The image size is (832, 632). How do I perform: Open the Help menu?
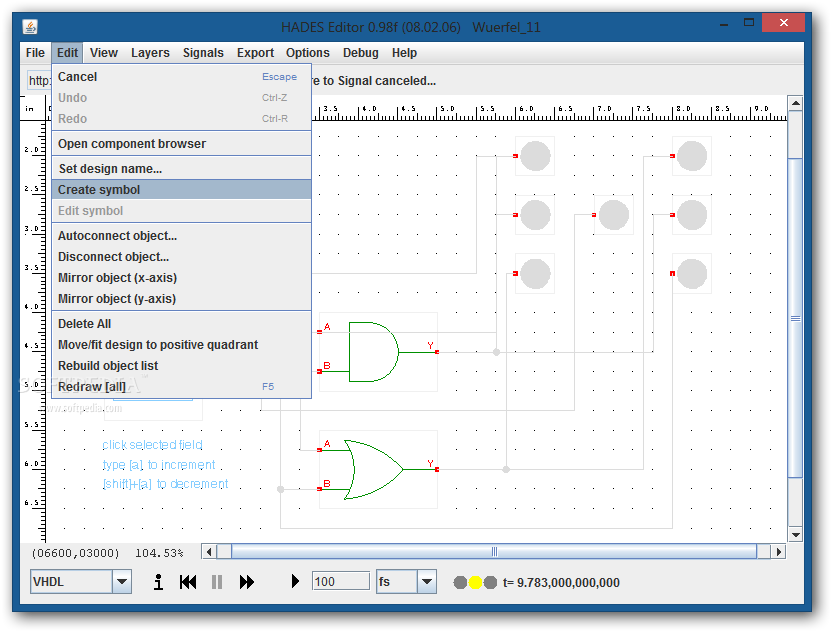404,53
